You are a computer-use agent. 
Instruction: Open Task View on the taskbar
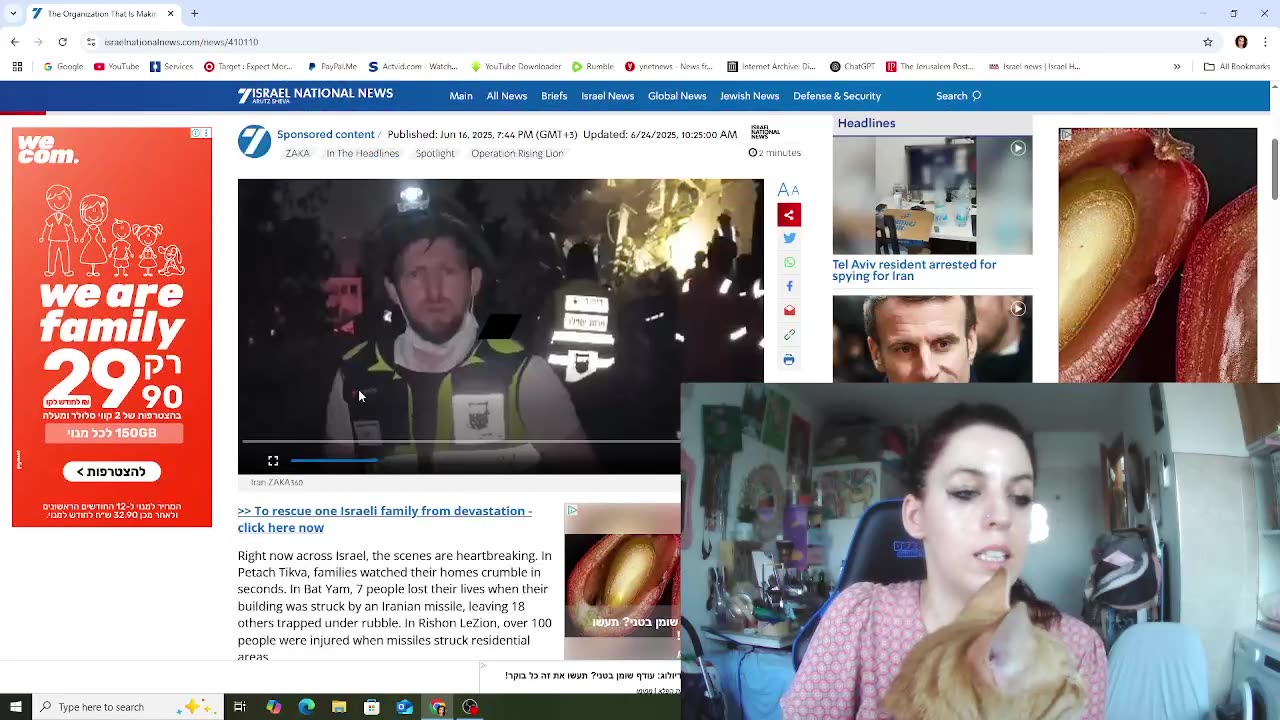tap(240, 707)
